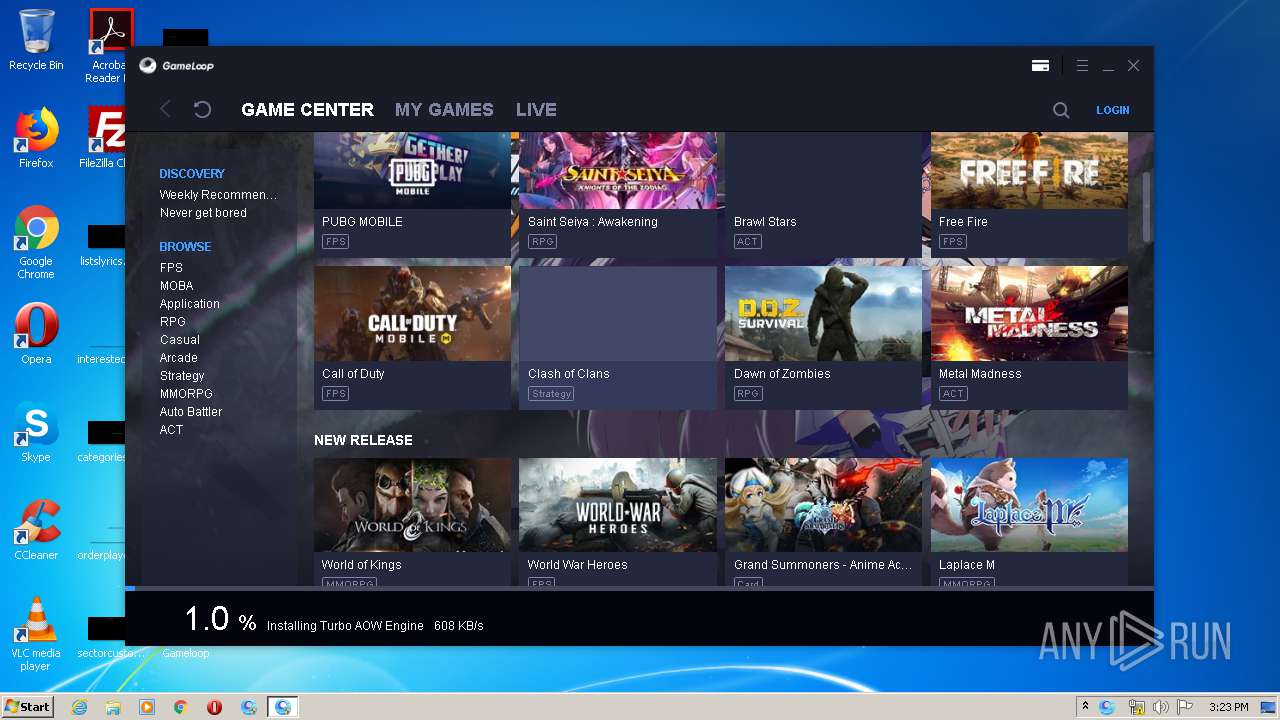Image resolution: width=1280 pixels, height=720 pixels.
Task: Refresh the Game Center page
Action: click(202, 110)
